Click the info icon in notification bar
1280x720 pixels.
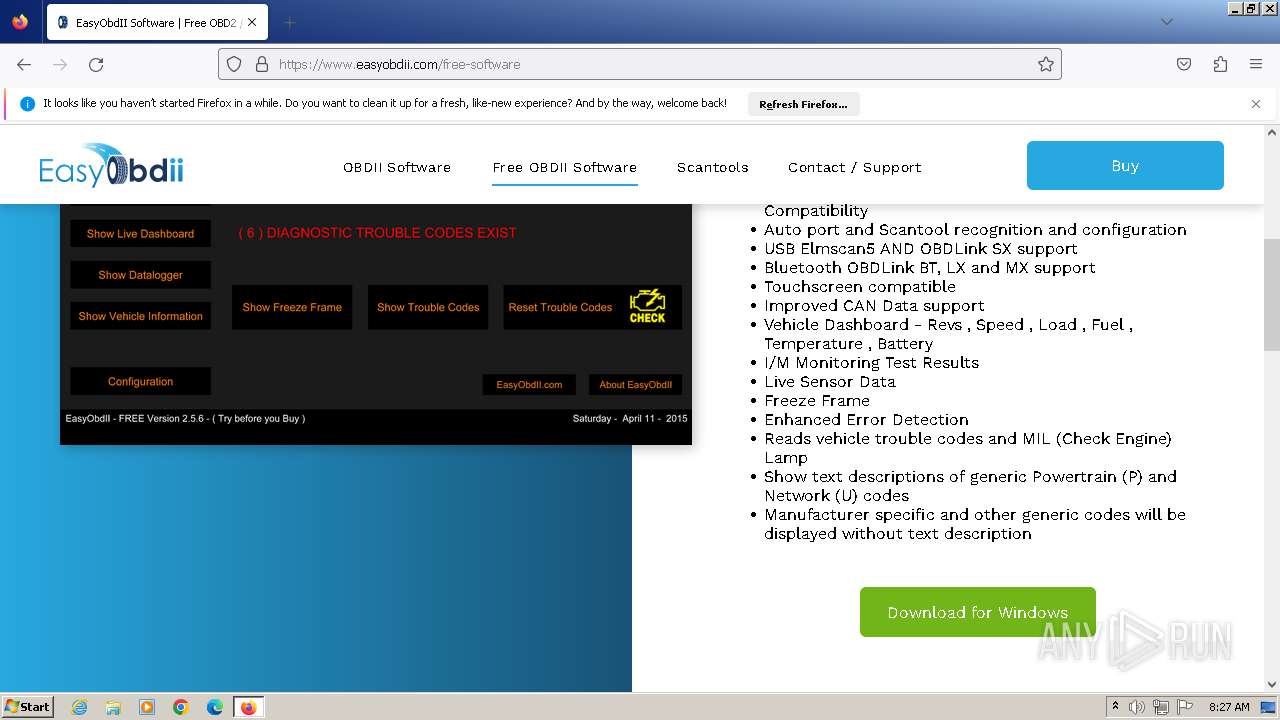27,104
